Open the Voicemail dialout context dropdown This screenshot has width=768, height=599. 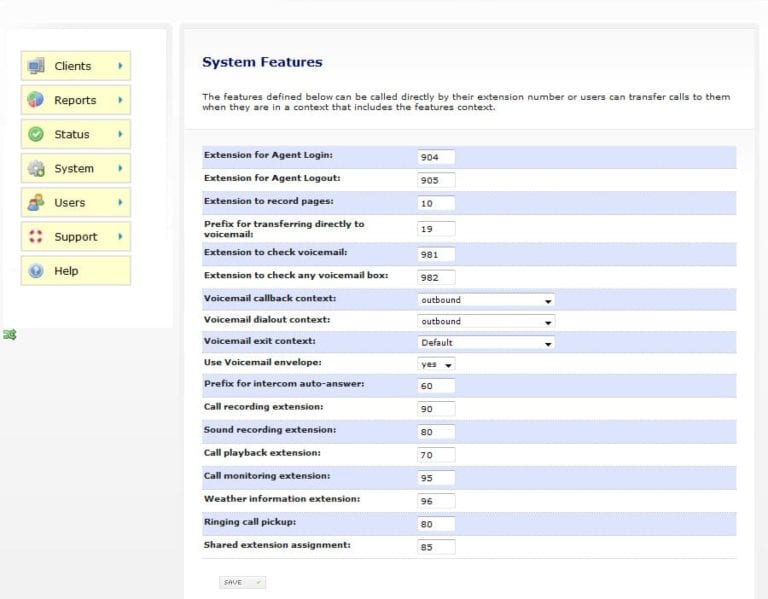(485, 322)
